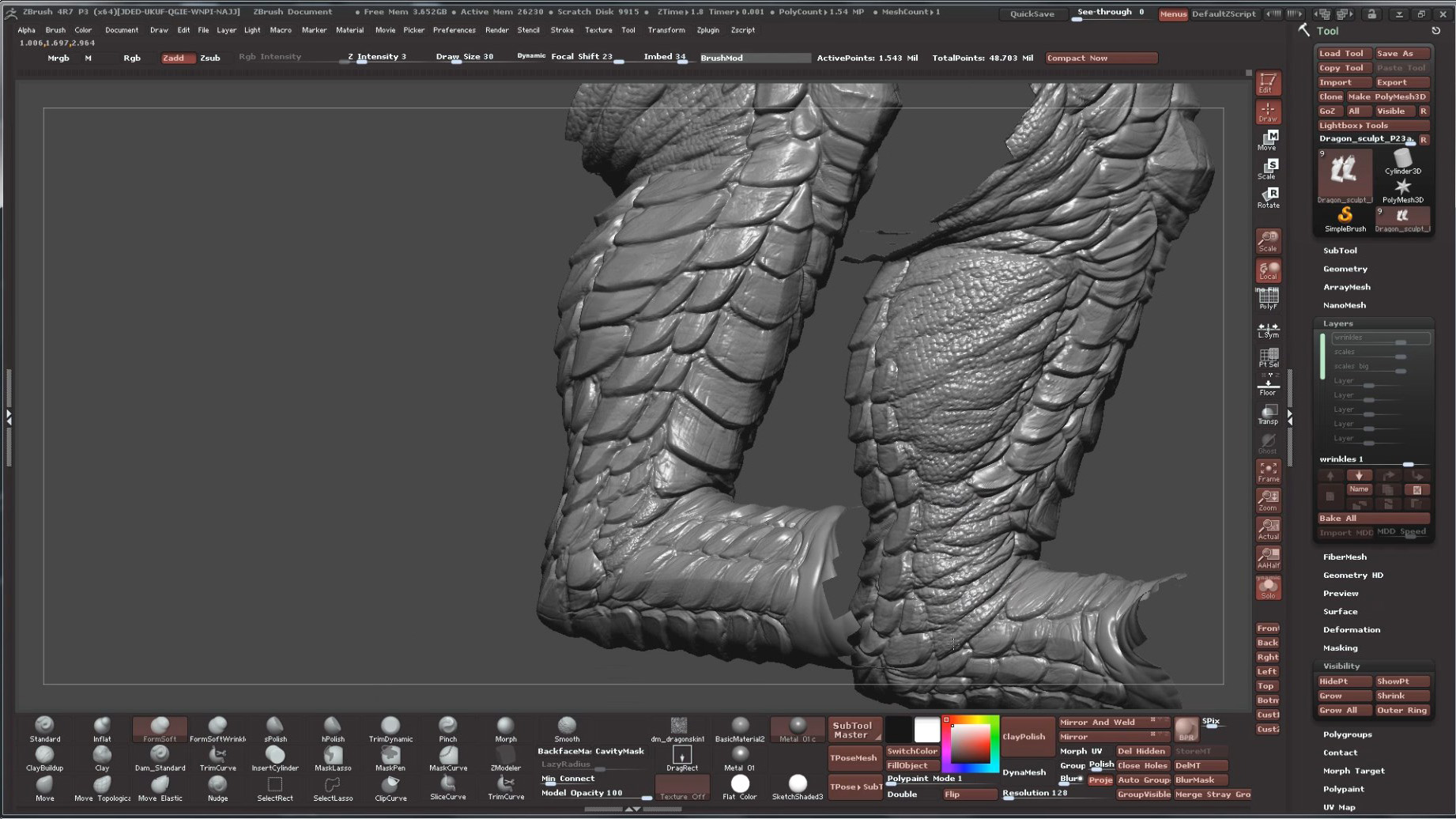Image resolution: width=1456 pixels, height=819 pixels.
Task: Select the ClayBuildup brush
Action: point(45,758)
